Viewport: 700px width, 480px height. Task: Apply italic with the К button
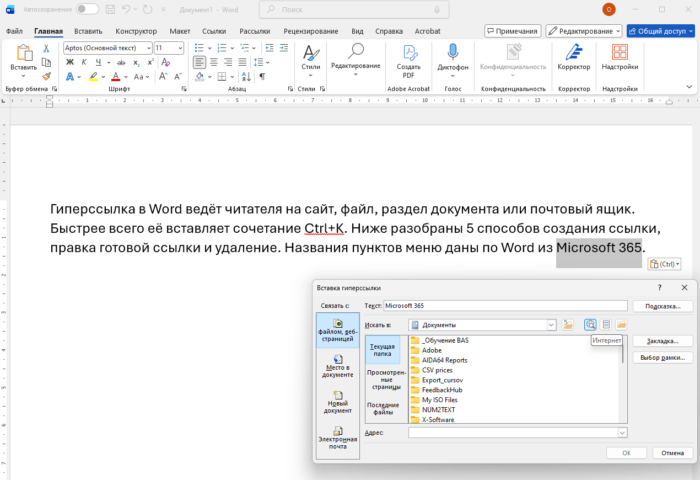tap(84, 62)
